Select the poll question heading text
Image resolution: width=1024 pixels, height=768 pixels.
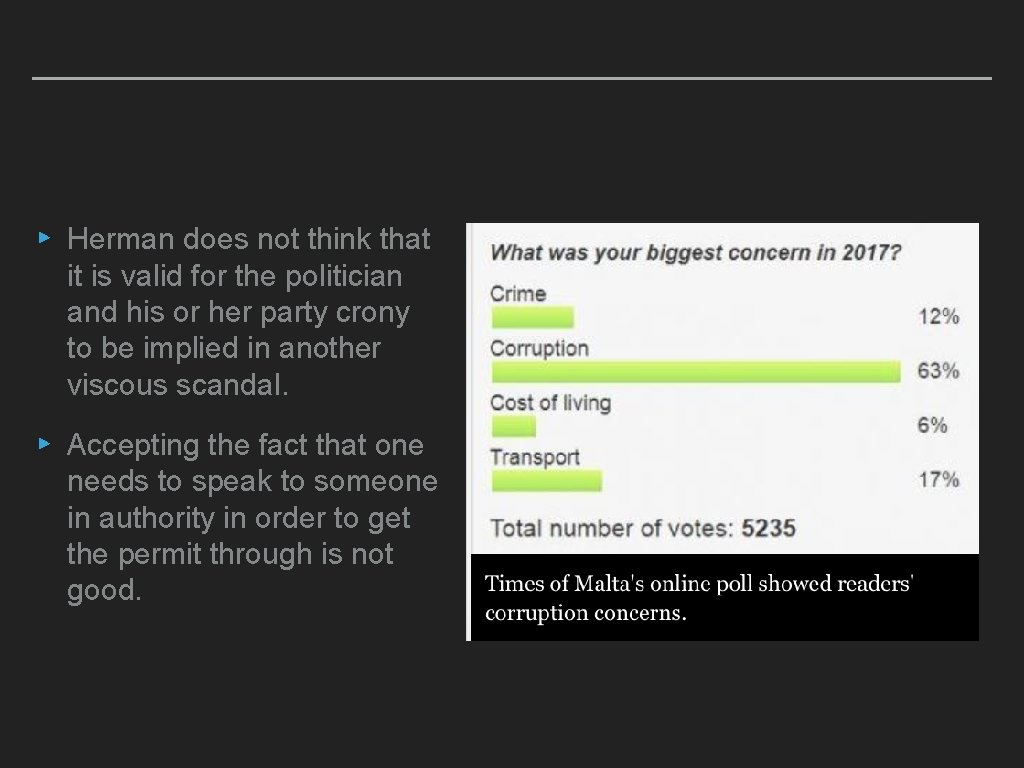pos(695,252)
